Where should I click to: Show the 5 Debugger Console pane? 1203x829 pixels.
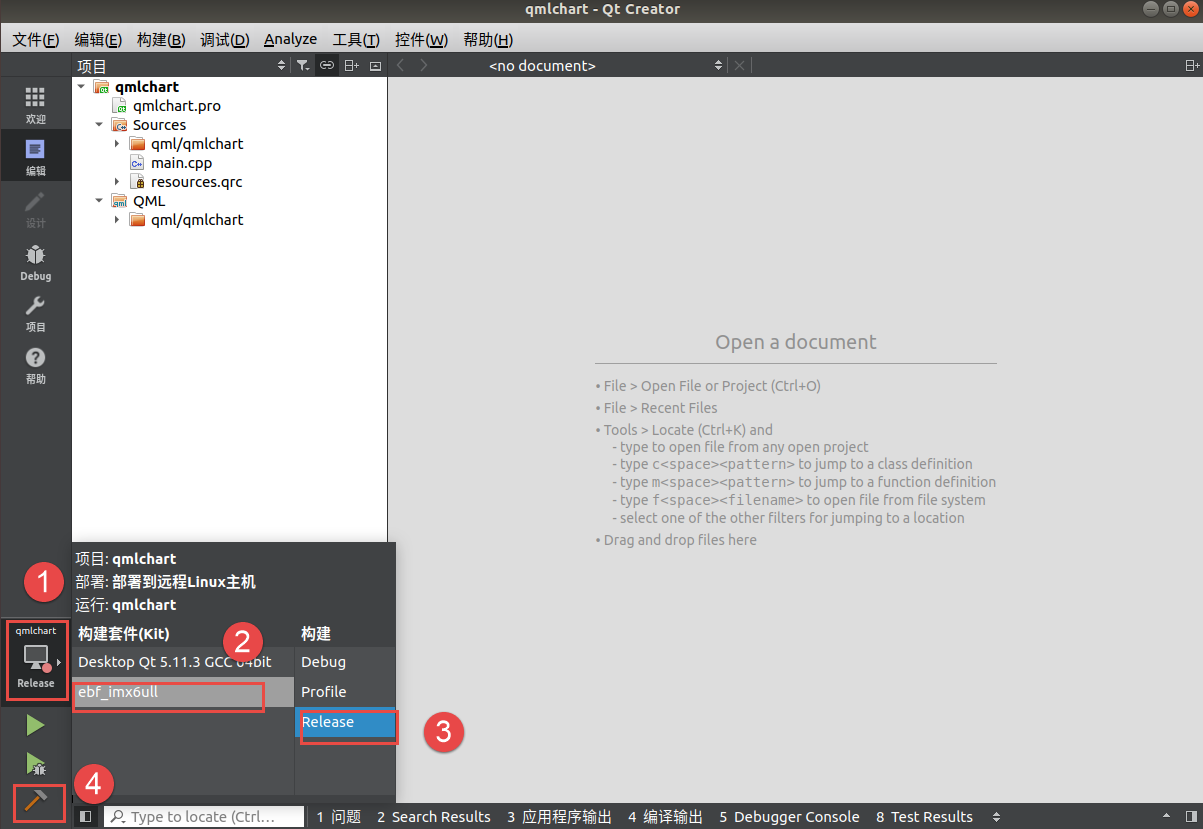pos(789,817)
